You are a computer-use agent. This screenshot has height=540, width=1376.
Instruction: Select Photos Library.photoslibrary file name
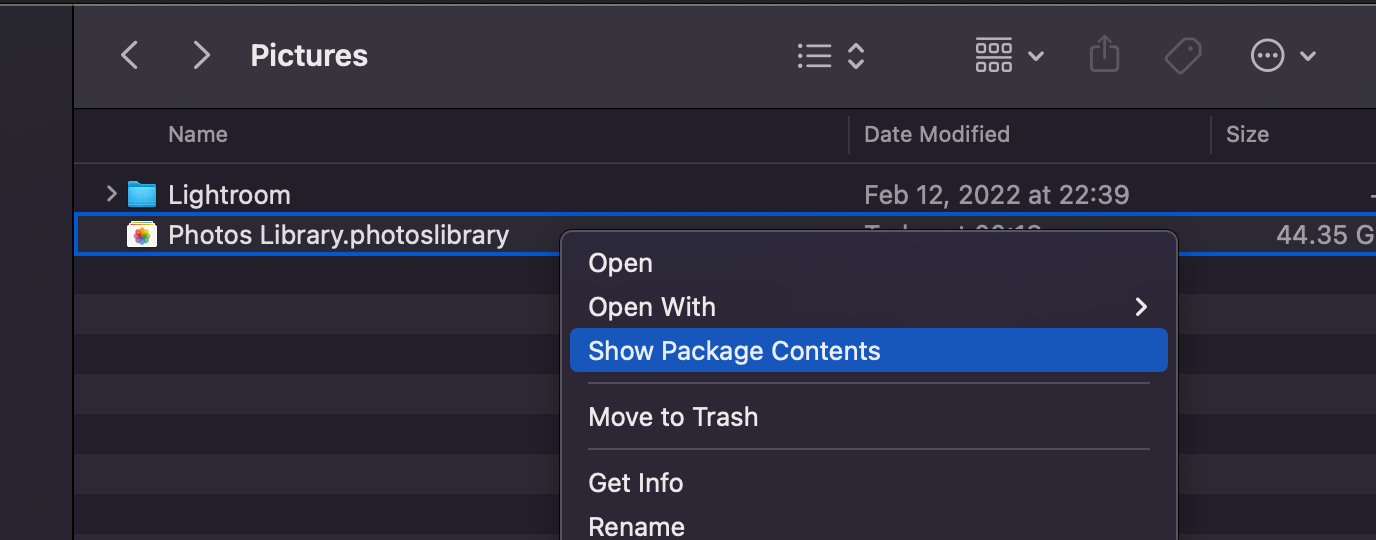point(338,235)
